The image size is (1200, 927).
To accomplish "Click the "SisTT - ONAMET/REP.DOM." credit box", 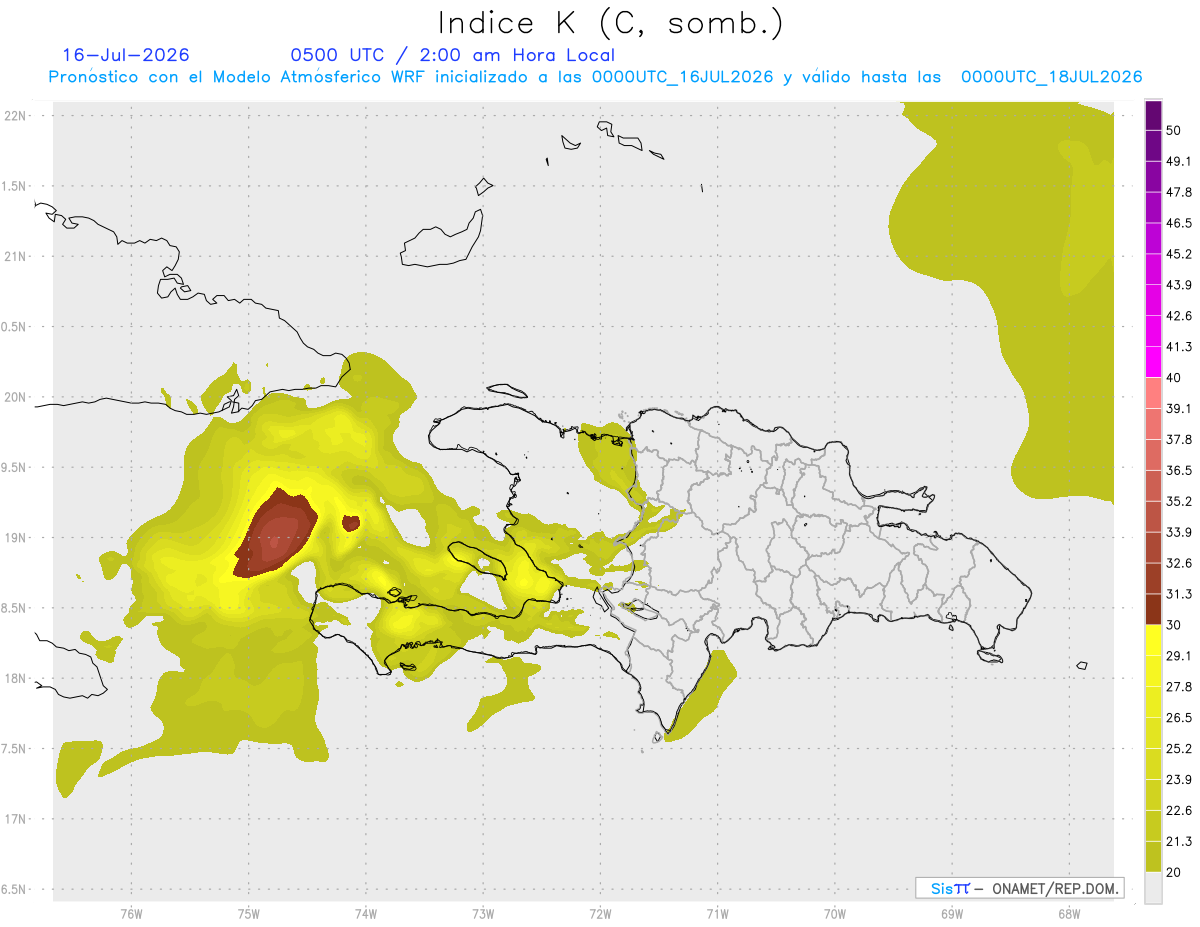I will point(1020,888).
